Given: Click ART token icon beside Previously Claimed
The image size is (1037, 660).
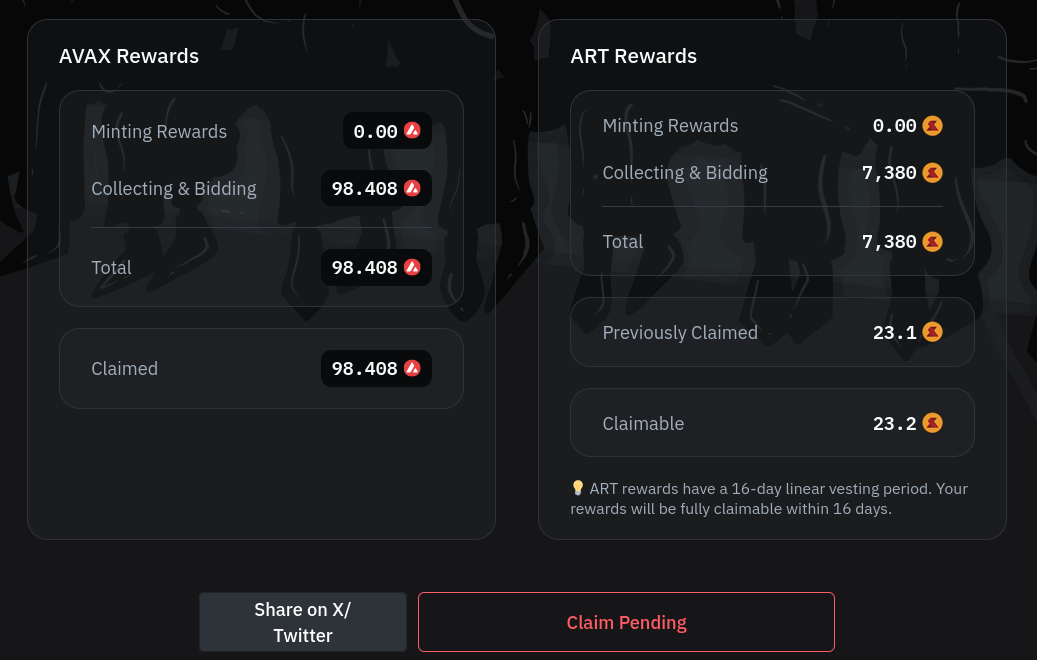Looking at the screenshot, I should [932, 332].
